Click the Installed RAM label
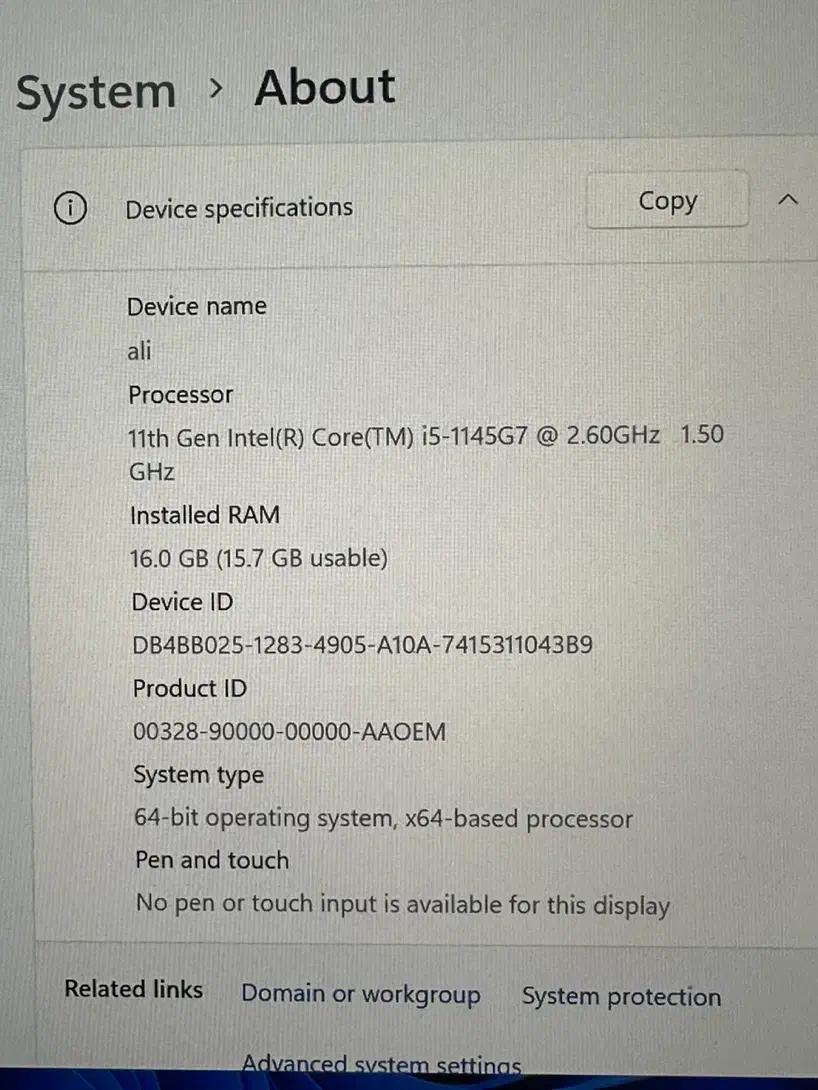The image size is (818, 1090). (x=204, y=515)
